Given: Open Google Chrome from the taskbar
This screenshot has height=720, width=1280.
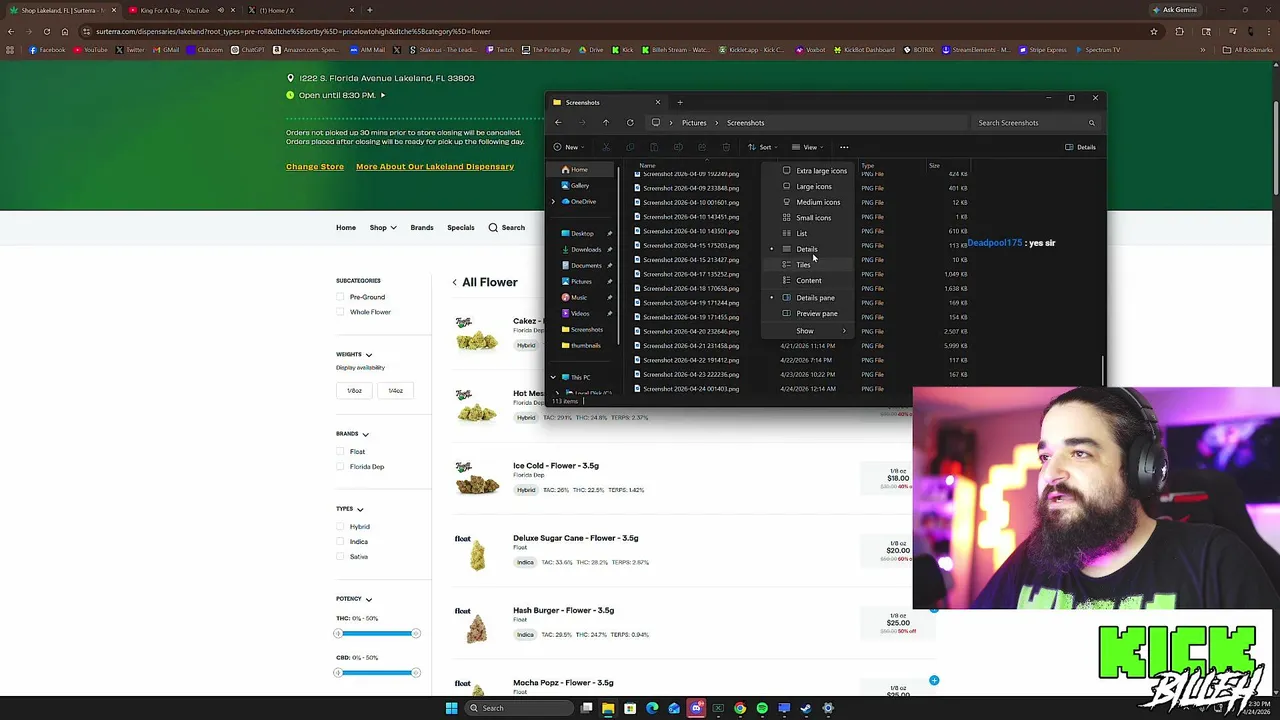Looking at the screenshot, I should tap(740, 708).
